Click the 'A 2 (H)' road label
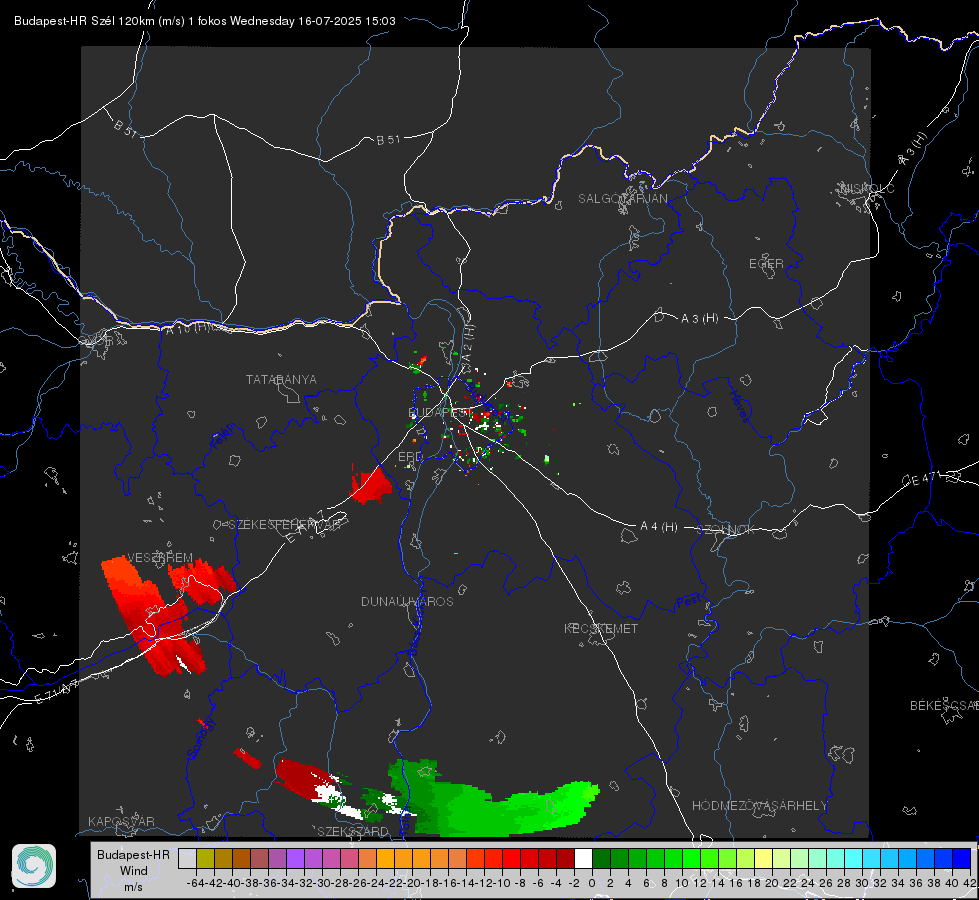 [x=468, y=341]
